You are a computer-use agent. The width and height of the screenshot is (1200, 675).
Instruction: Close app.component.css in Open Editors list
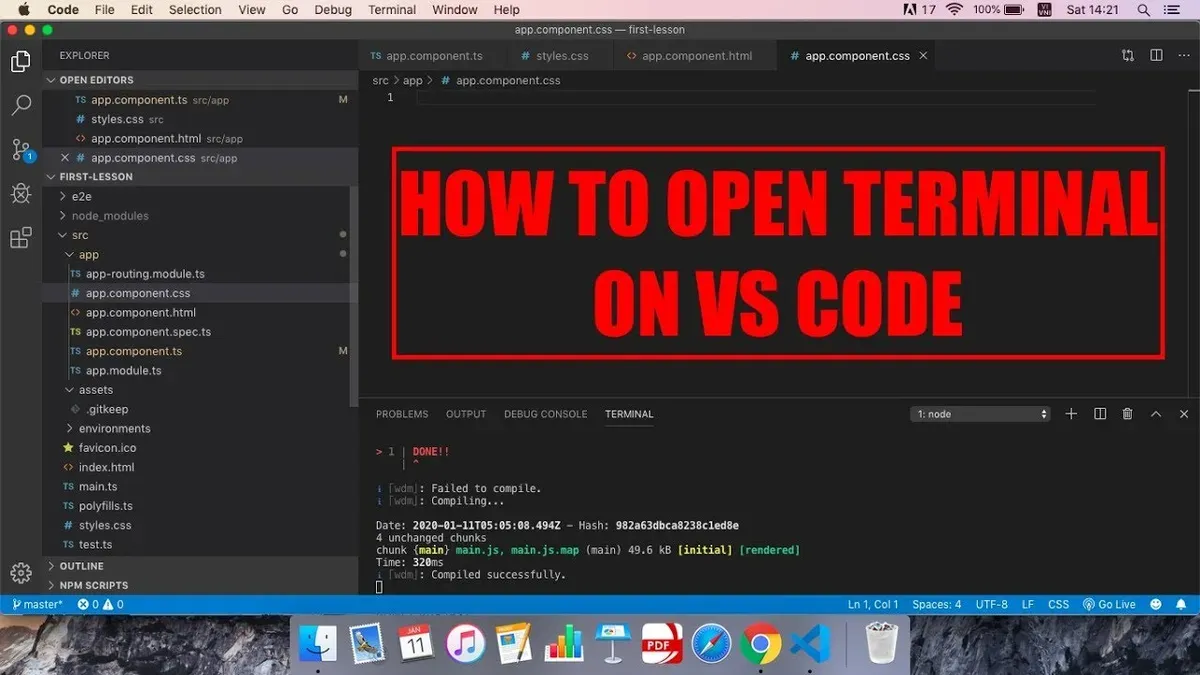(x=65, y=158)
